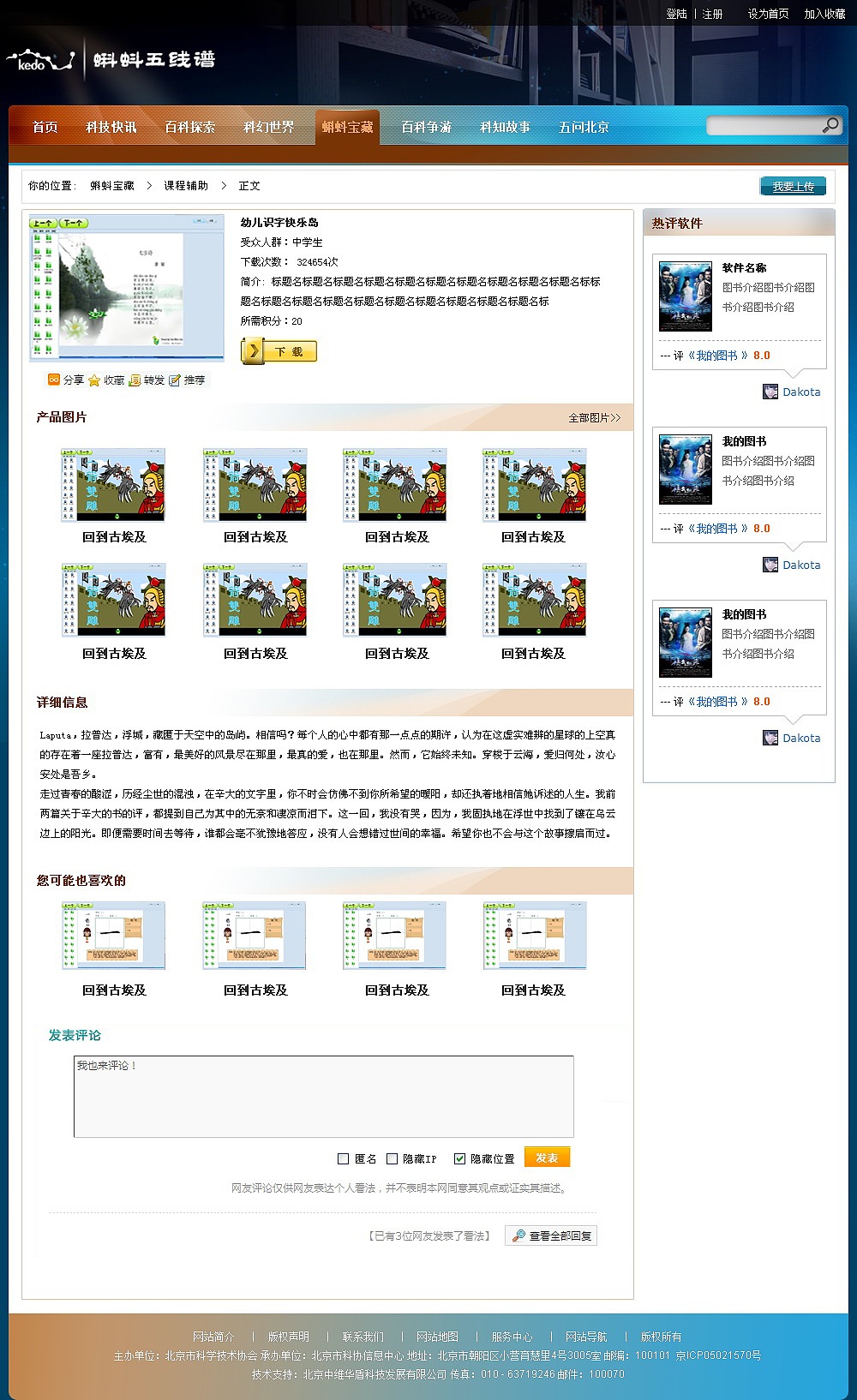Open the 全部图片>> link

(x=595, y=417)
